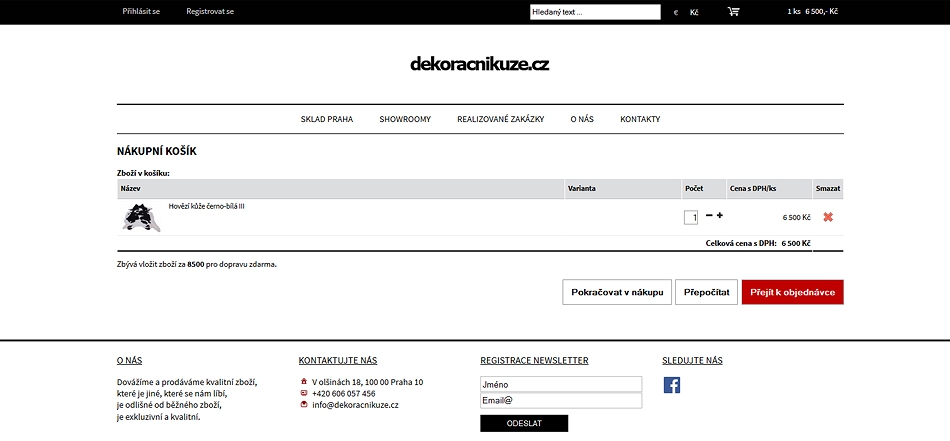This screenshot has width=950, height=441.
Task: Click Celková cena s DPH label
Action: [x=741, y=243]
